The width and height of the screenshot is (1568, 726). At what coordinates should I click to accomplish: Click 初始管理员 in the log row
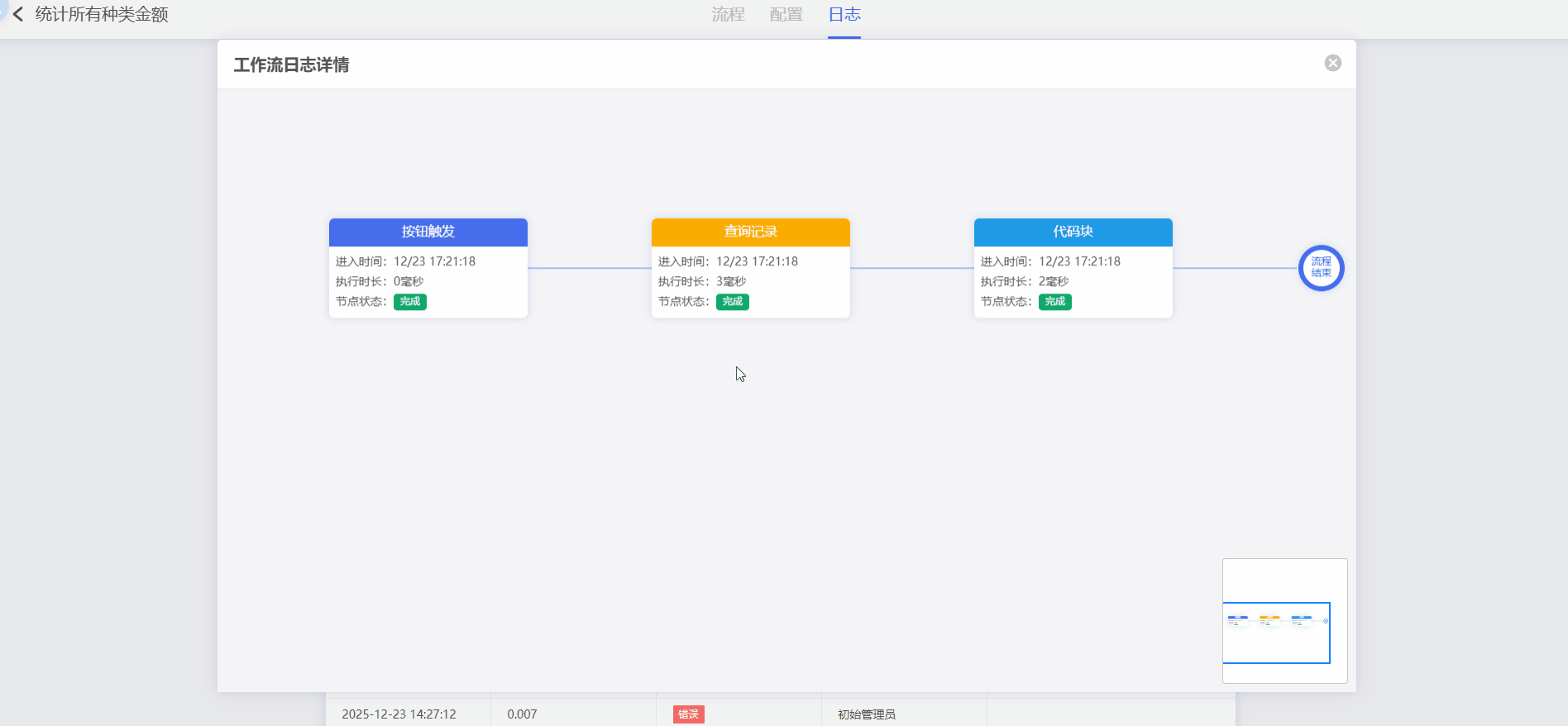(866, 714)
